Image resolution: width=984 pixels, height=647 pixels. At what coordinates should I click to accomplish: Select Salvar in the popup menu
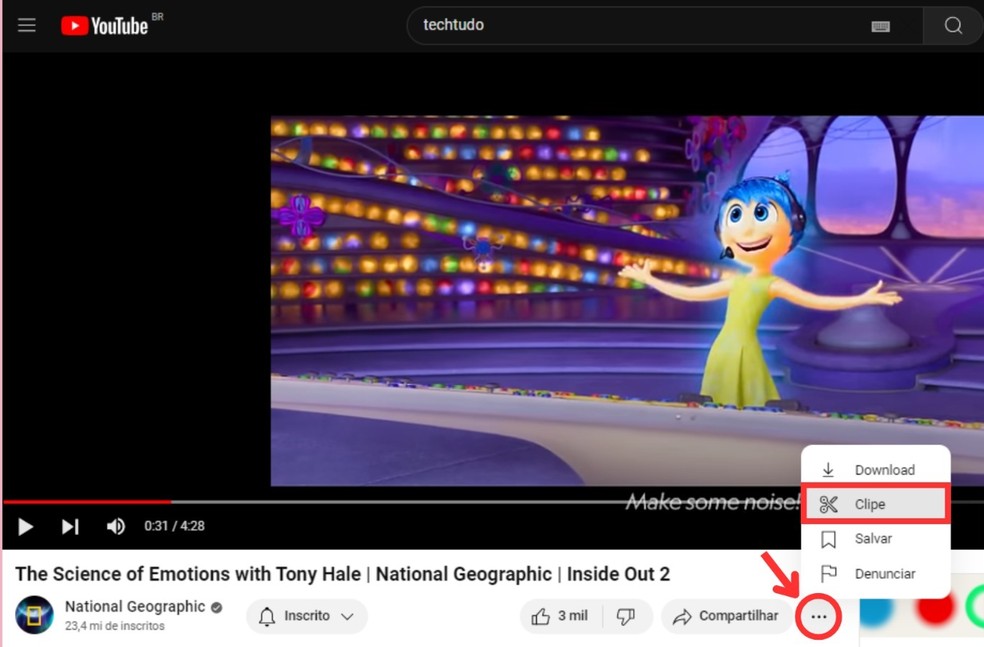[875, 539]
